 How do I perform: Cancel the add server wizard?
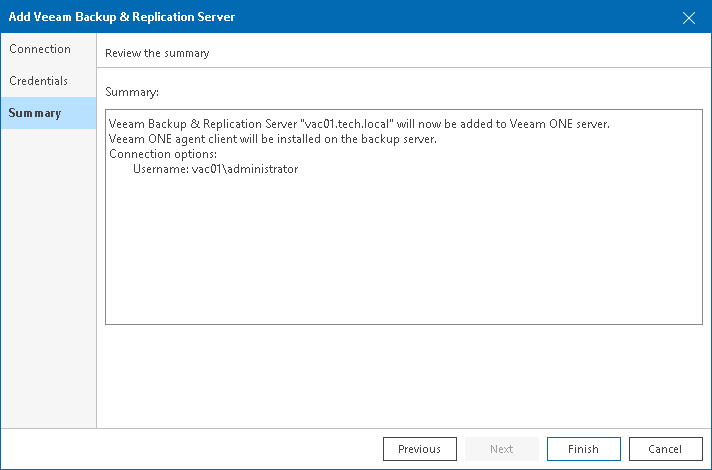point(665,449)
